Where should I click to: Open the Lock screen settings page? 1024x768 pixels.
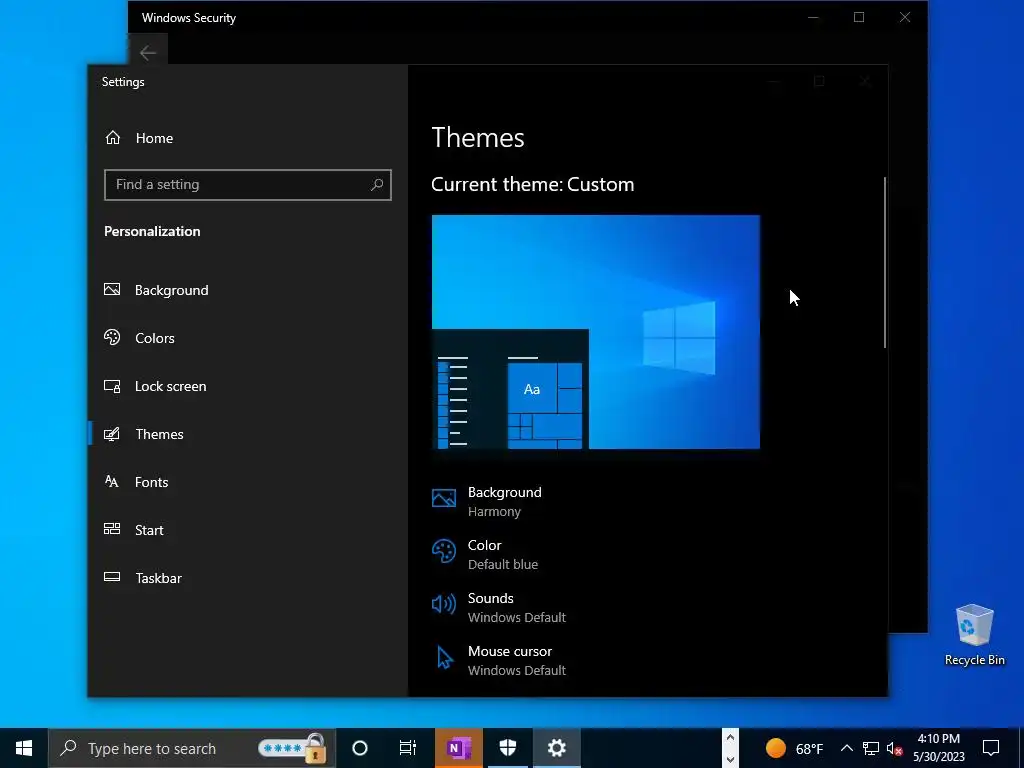pyautogui.click(x=248, y=386)
